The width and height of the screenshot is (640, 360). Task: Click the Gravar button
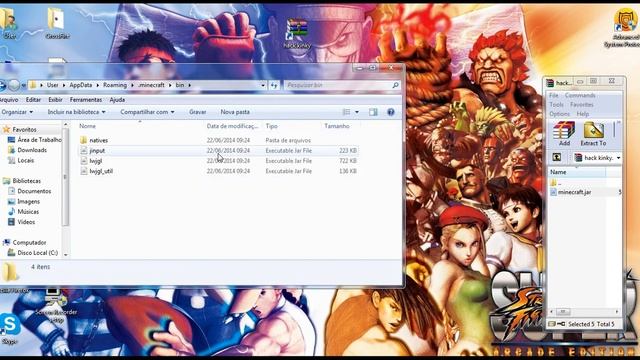coord(198,112)
